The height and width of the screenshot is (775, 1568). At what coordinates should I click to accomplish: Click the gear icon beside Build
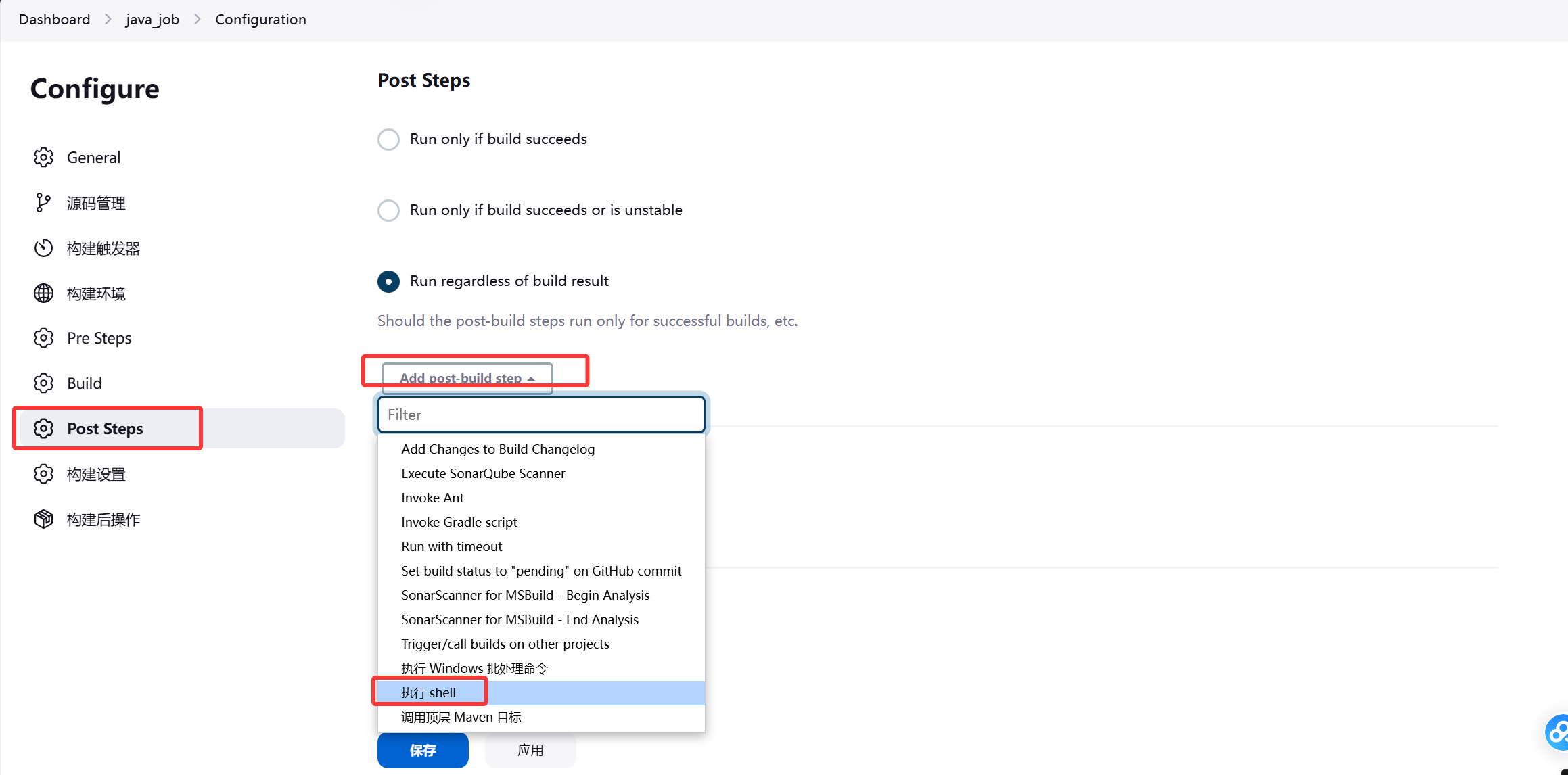pos(43,383)
